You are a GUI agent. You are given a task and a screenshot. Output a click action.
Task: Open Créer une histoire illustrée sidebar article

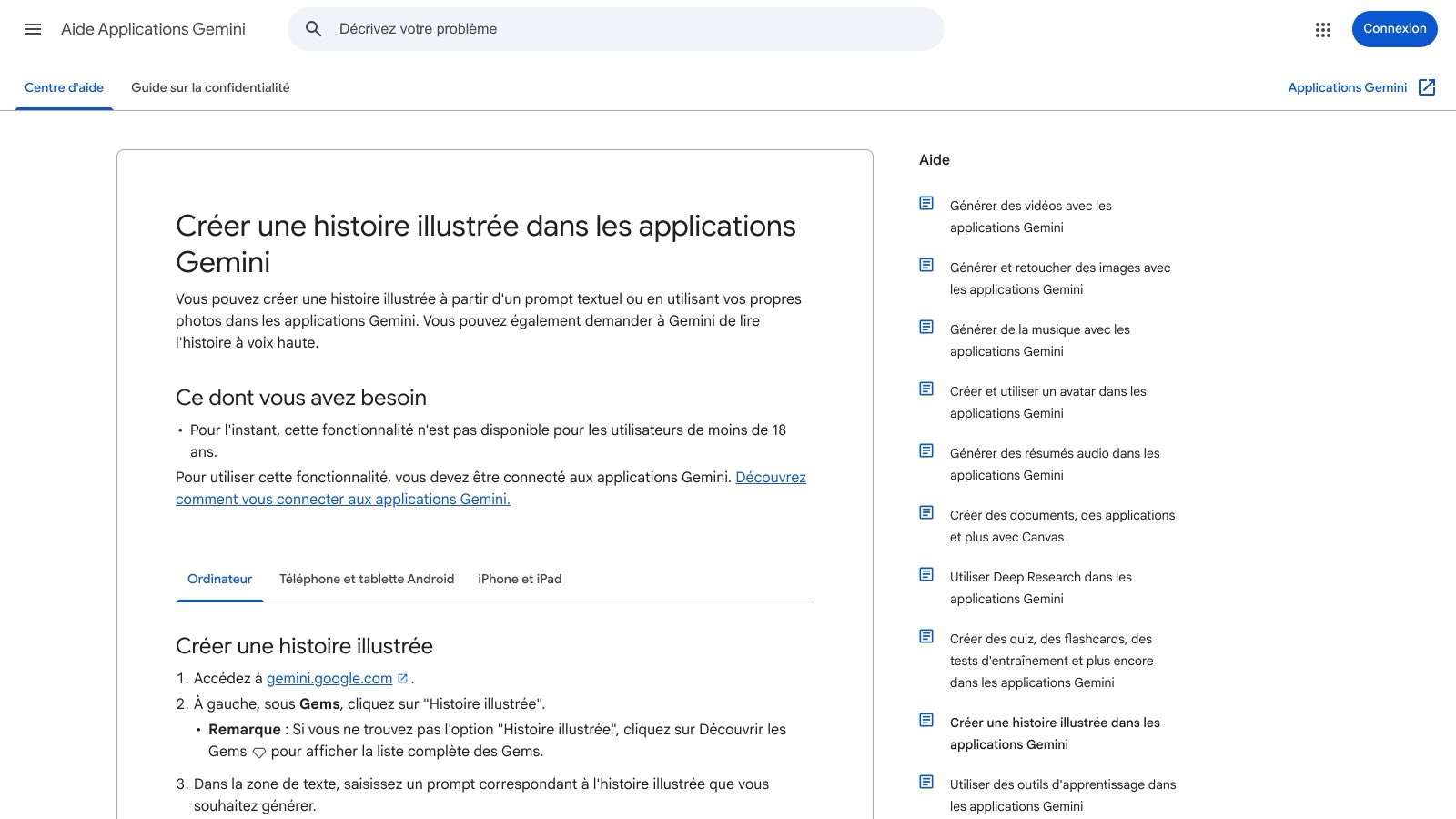point(1055,733)
